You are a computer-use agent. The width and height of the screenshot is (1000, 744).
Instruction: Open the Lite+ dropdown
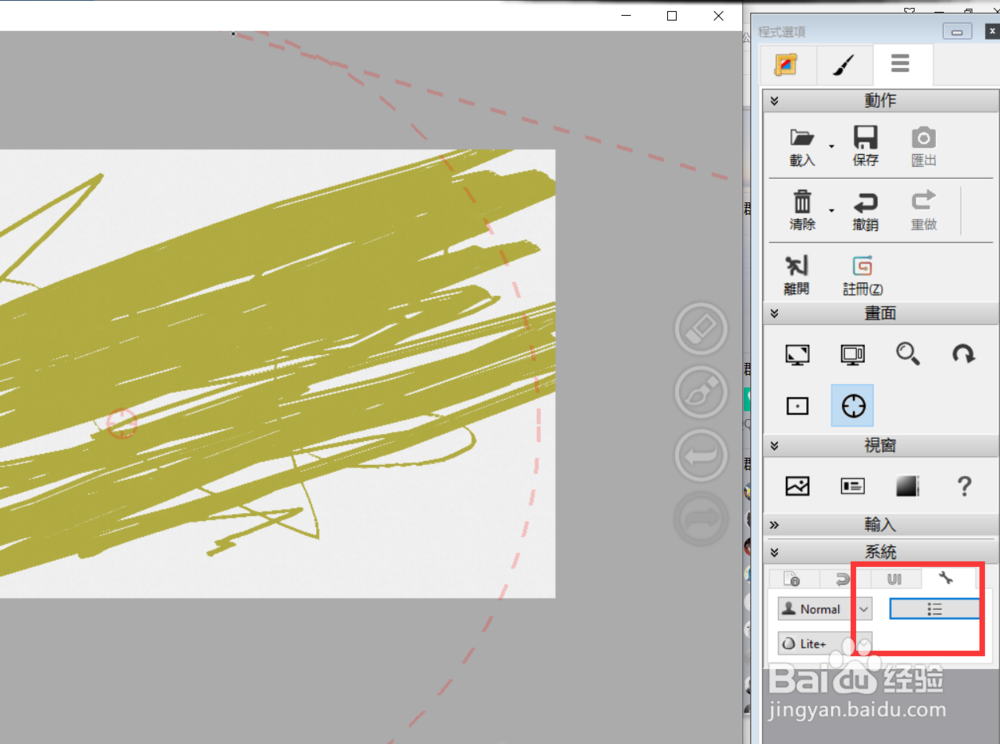tap(825, 643)
